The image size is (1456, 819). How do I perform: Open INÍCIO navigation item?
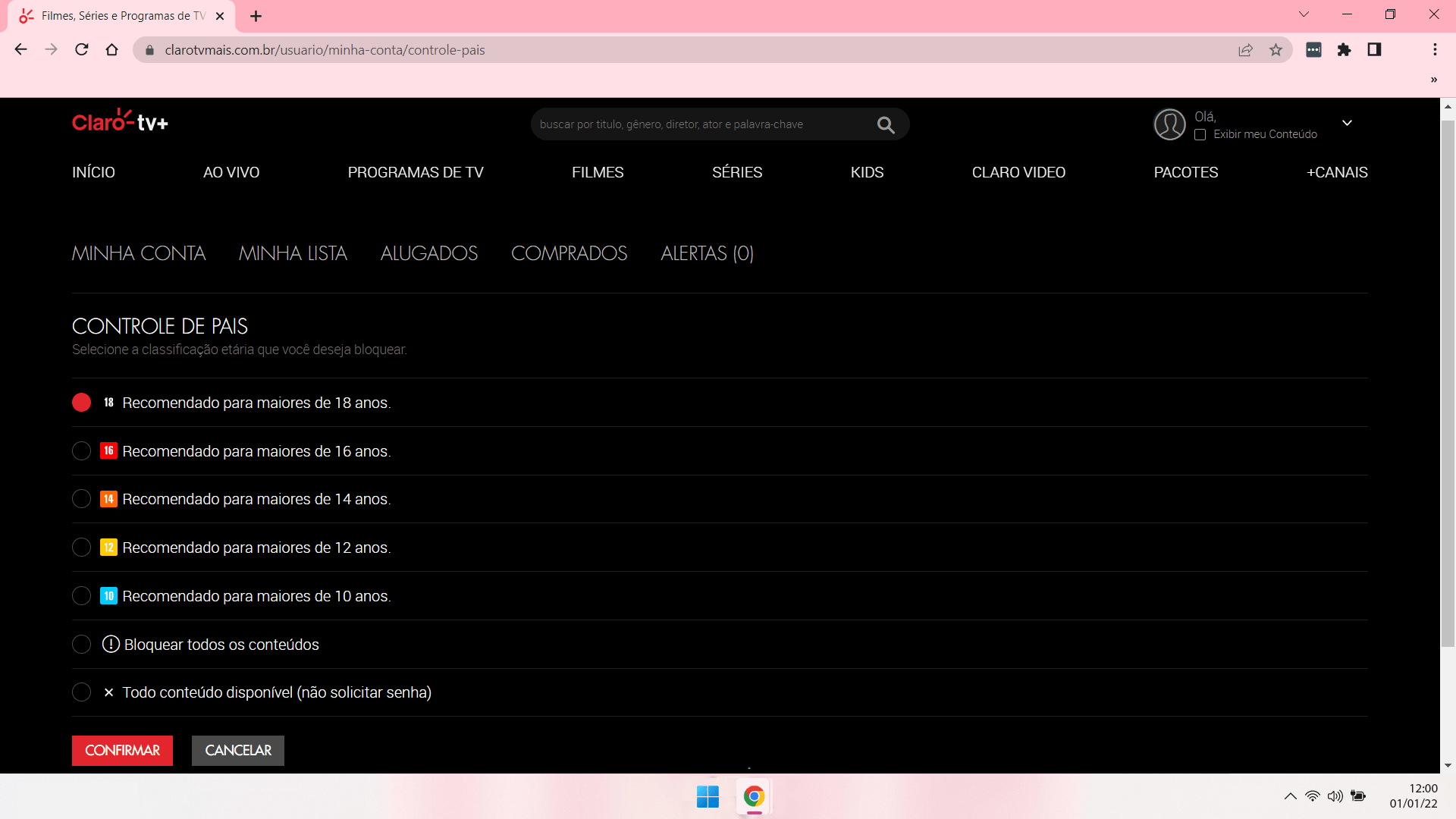click(93, 172)
